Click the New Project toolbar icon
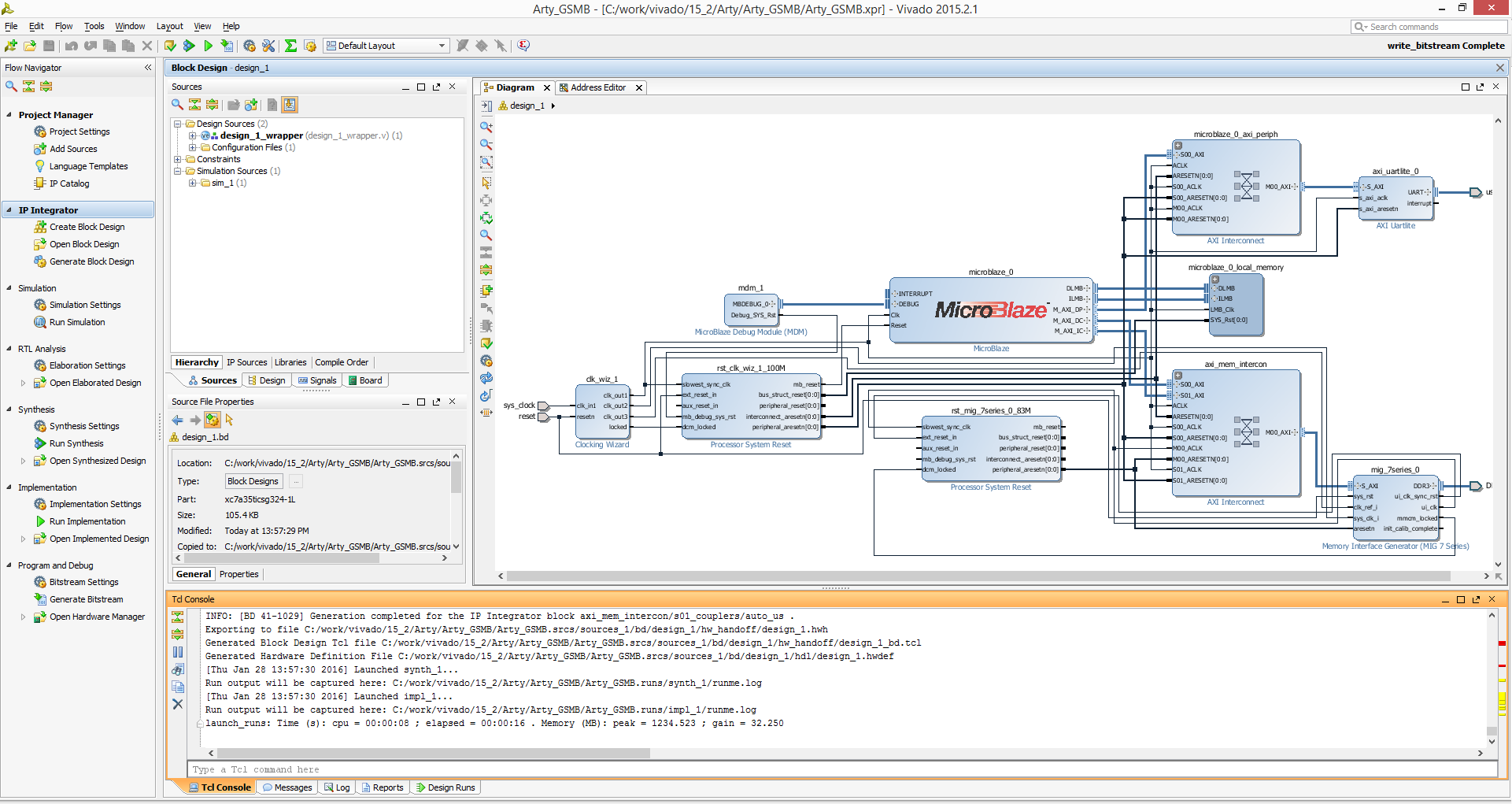Viewport: 1512px width, 804px height. click(x=11, y=46)
